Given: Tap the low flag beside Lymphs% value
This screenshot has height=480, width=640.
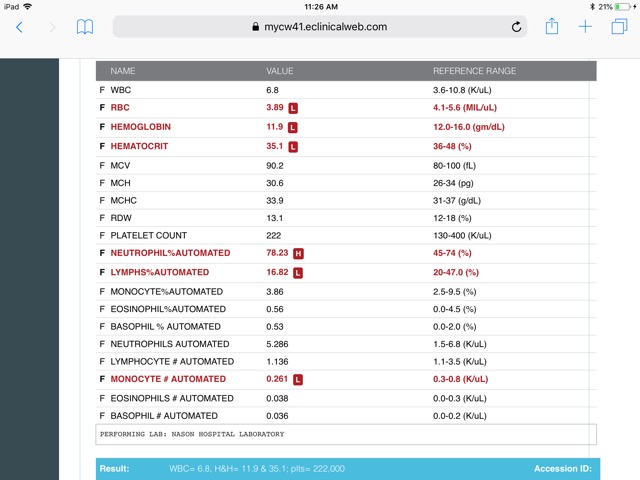Looking at the screenshot, I should pos(298,273).
